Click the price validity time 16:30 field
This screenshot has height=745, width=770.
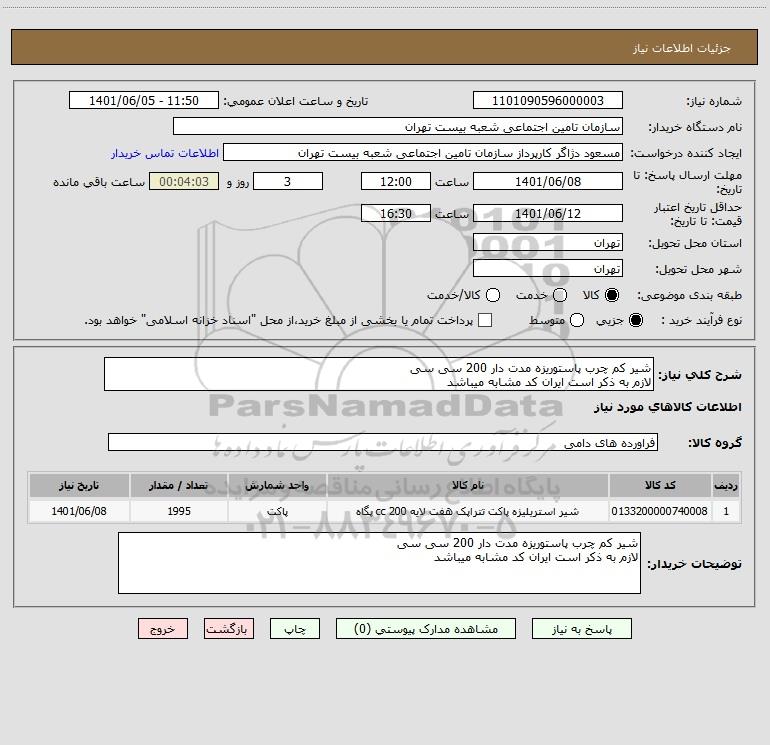click(396, 213)
